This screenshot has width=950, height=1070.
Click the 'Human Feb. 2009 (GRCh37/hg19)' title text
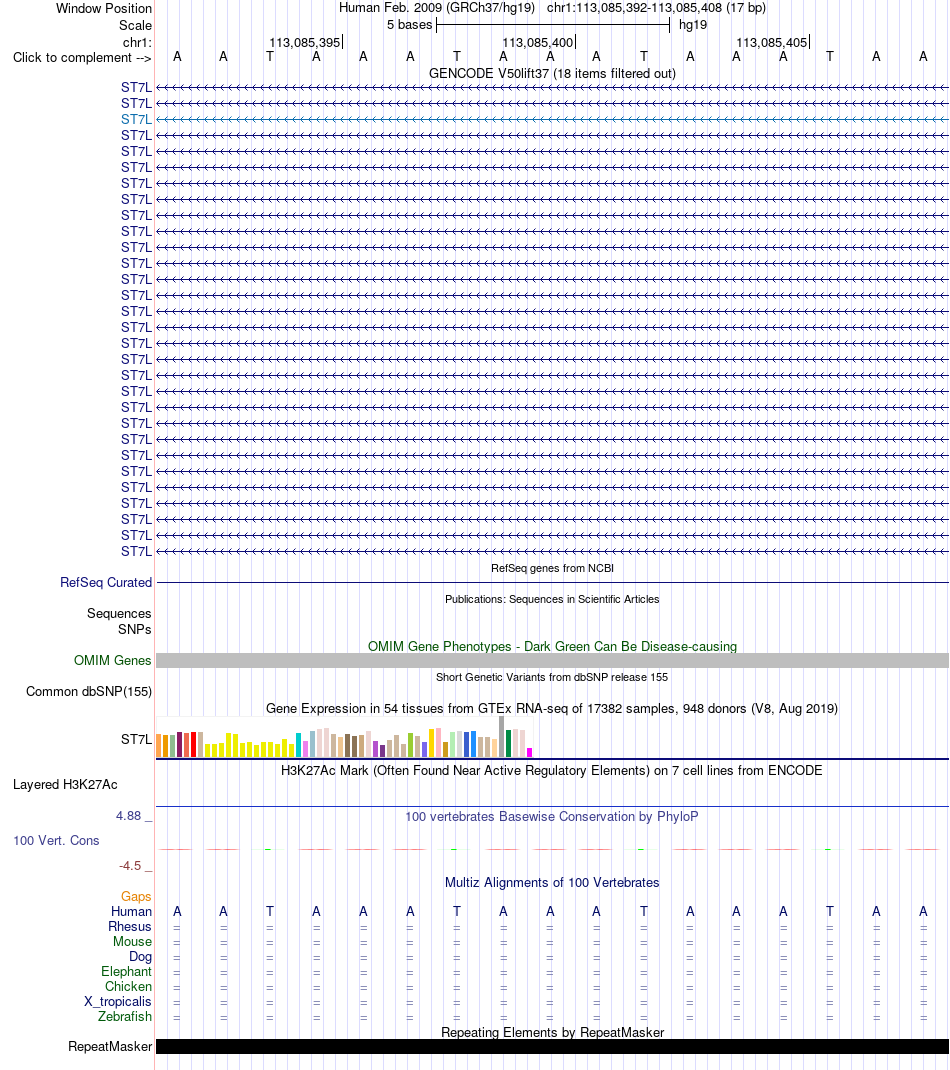[437, 8]
